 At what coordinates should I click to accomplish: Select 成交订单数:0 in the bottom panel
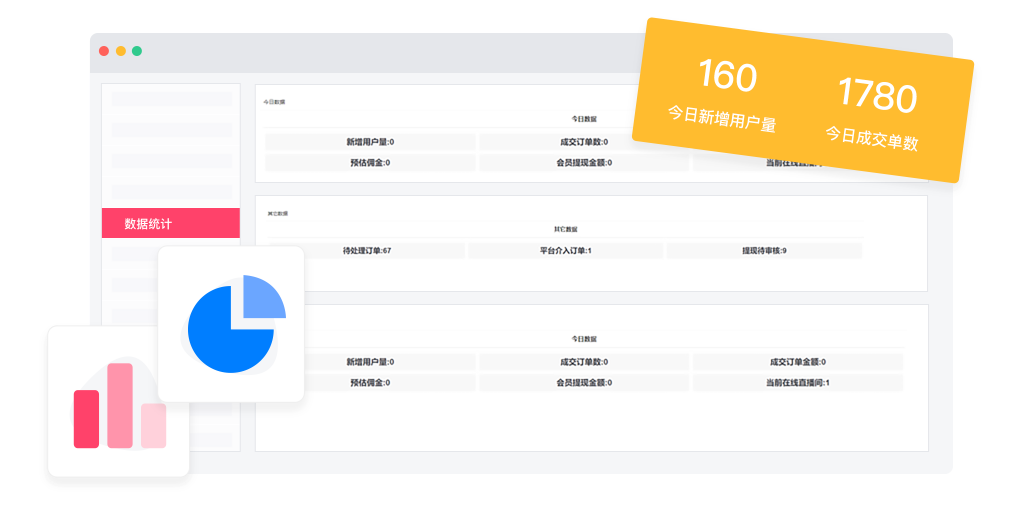point(583,362)
